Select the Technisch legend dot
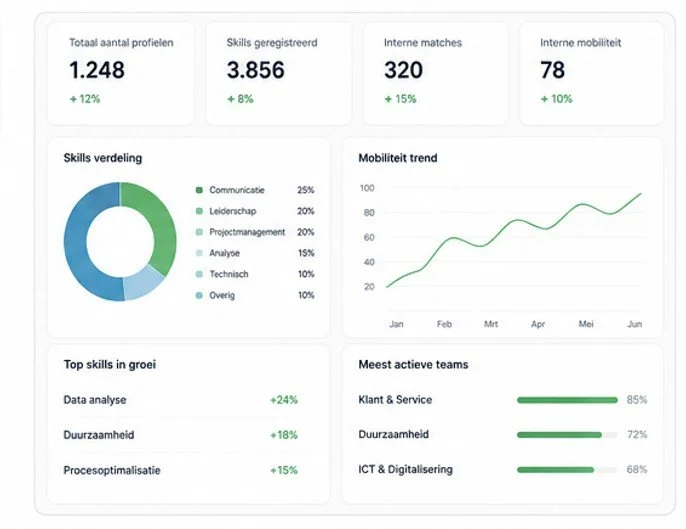 coord(199,274)
